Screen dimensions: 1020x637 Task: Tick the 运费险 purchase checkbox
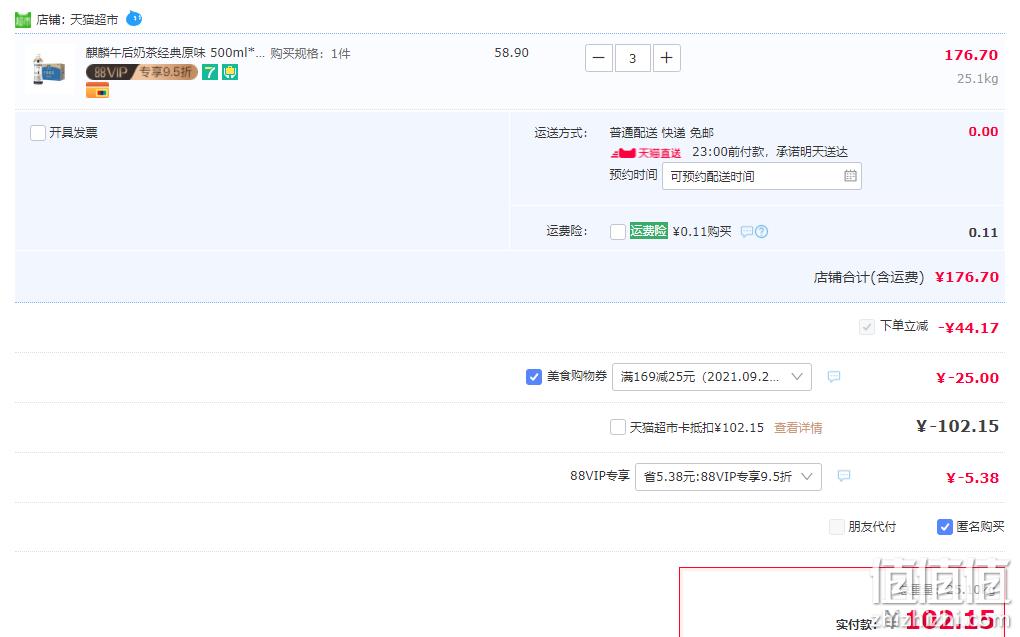[x=618, y=232]
